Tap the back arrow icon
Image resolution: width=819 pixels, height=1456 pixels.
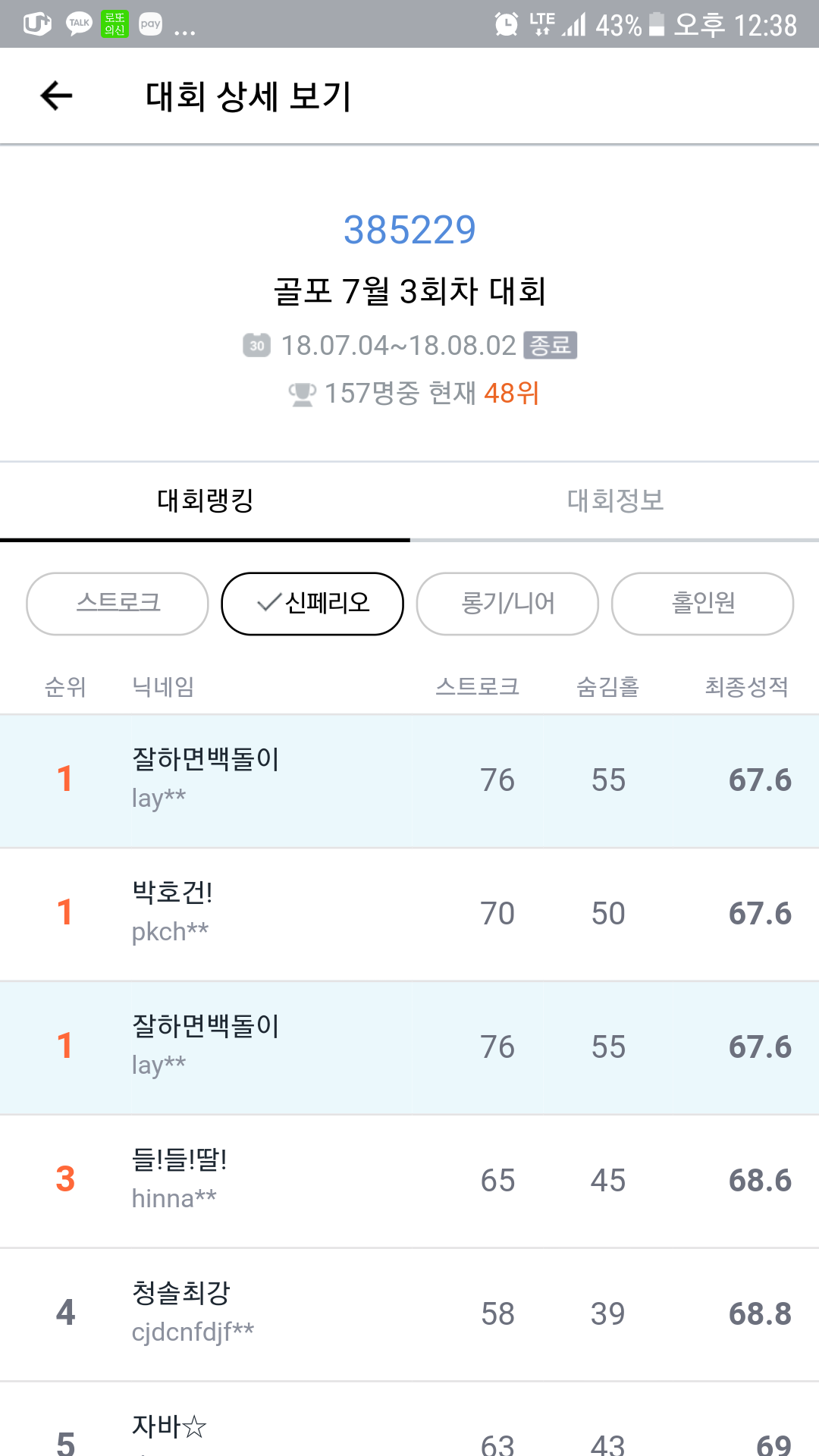point(56,96)
